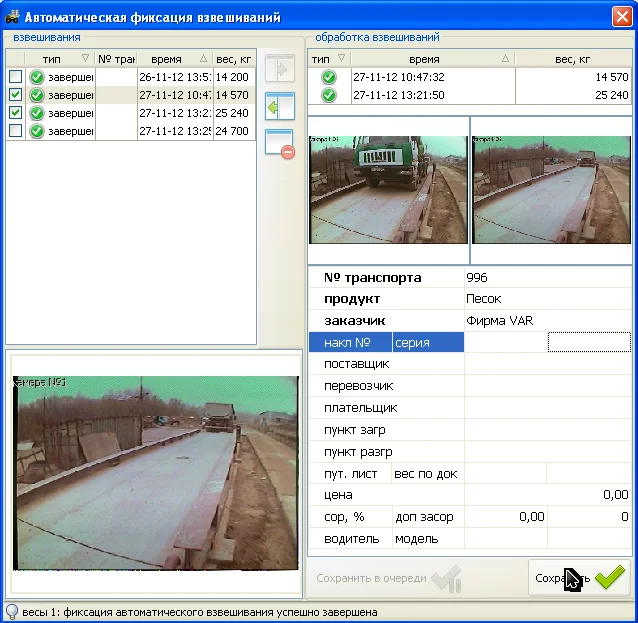Click green check icon for 10:47:32 processing row

327,77
